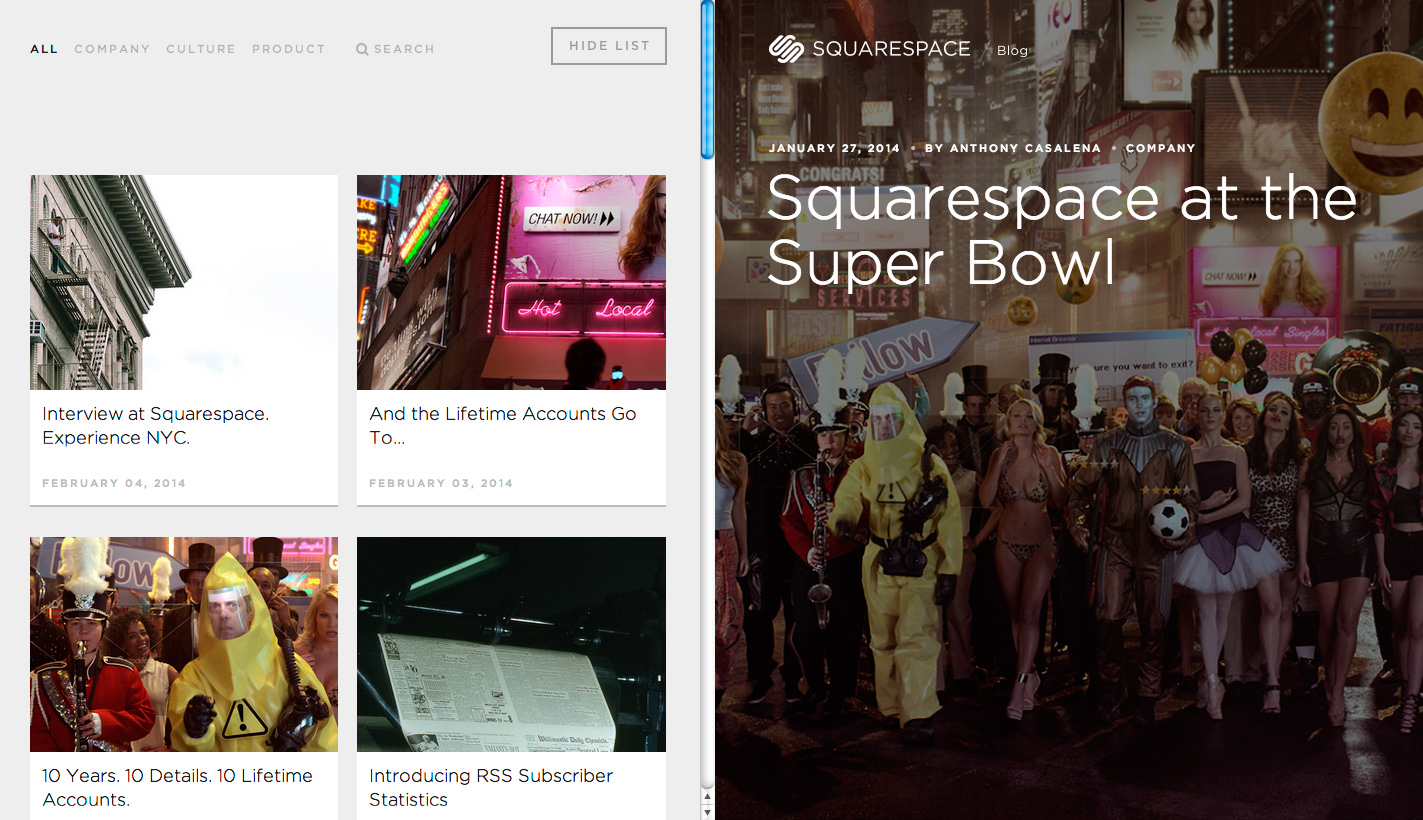The height and width of the screenshot is (820, 1423).
Task: Click the SQUARESPACE wordmark in the header
Action: coord(891,48)
